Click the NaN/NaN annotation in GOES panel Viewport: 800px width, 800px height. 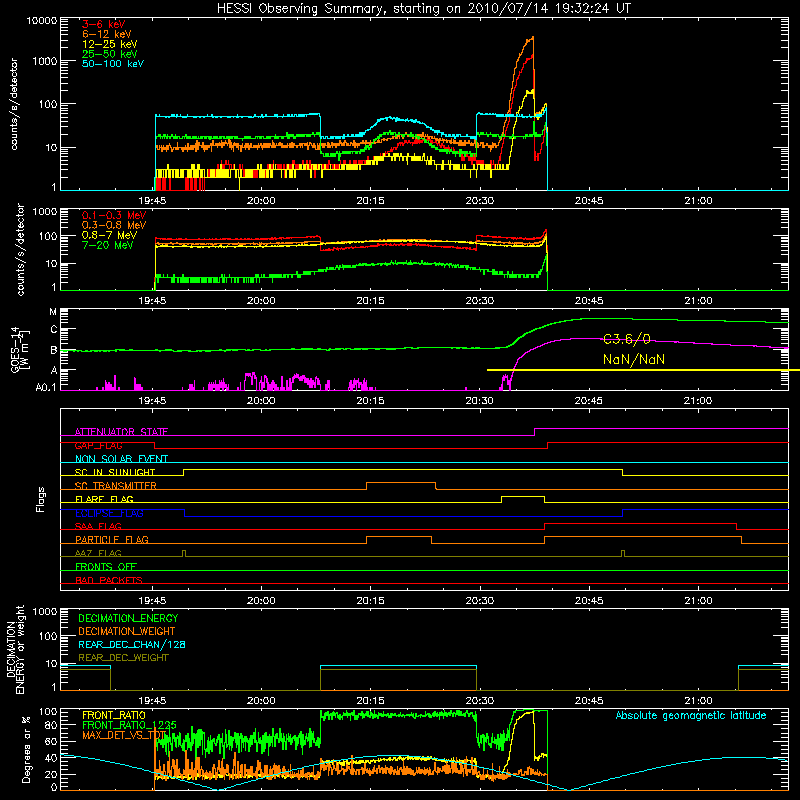point(634,359)
